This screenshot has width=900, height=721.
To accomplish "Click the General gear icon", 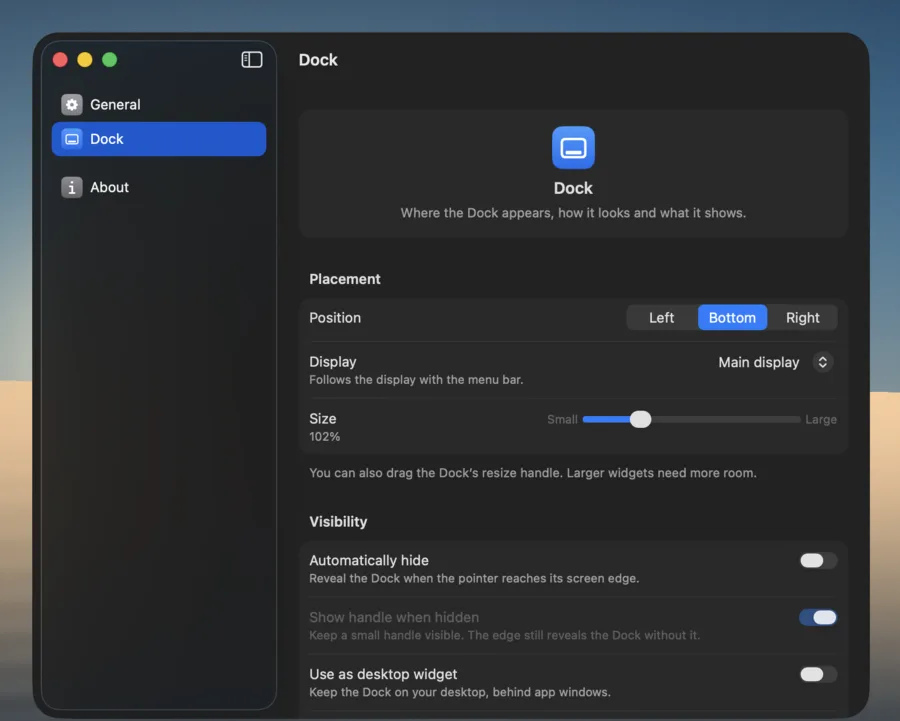I will click(x=72, y=104).
